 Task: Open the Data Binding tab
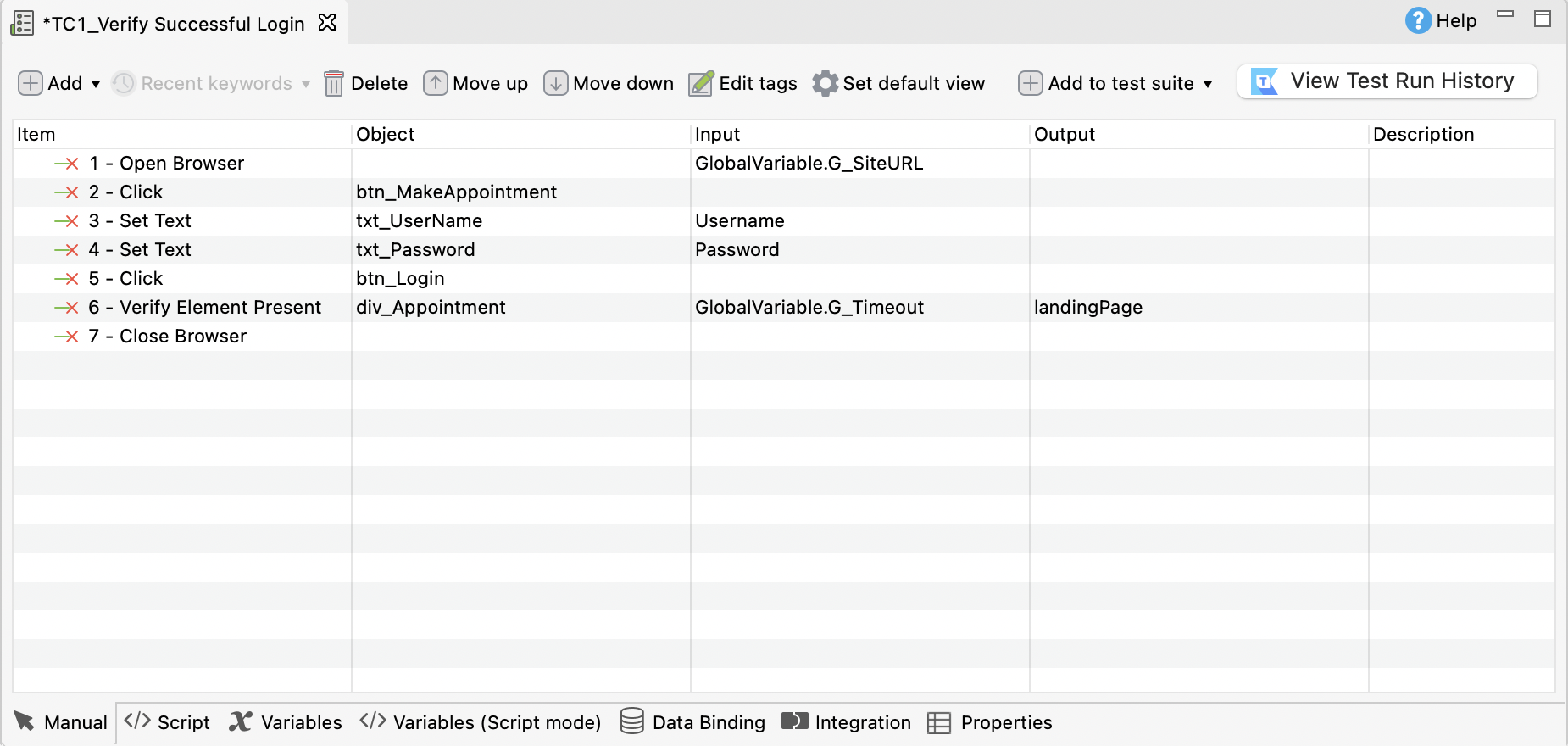692,722
